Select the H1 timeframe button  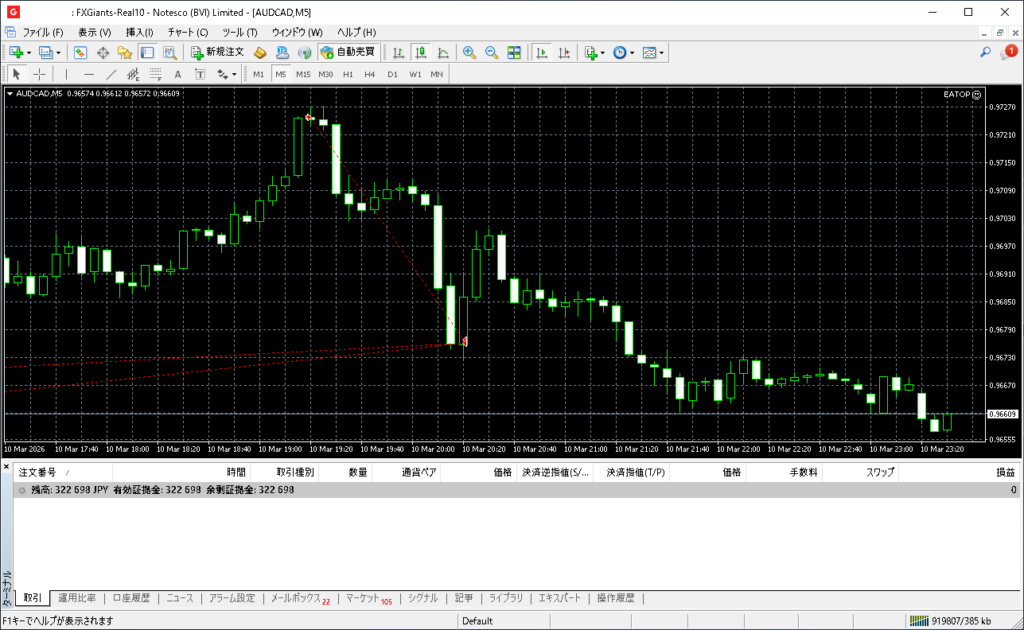pos(348,74)
